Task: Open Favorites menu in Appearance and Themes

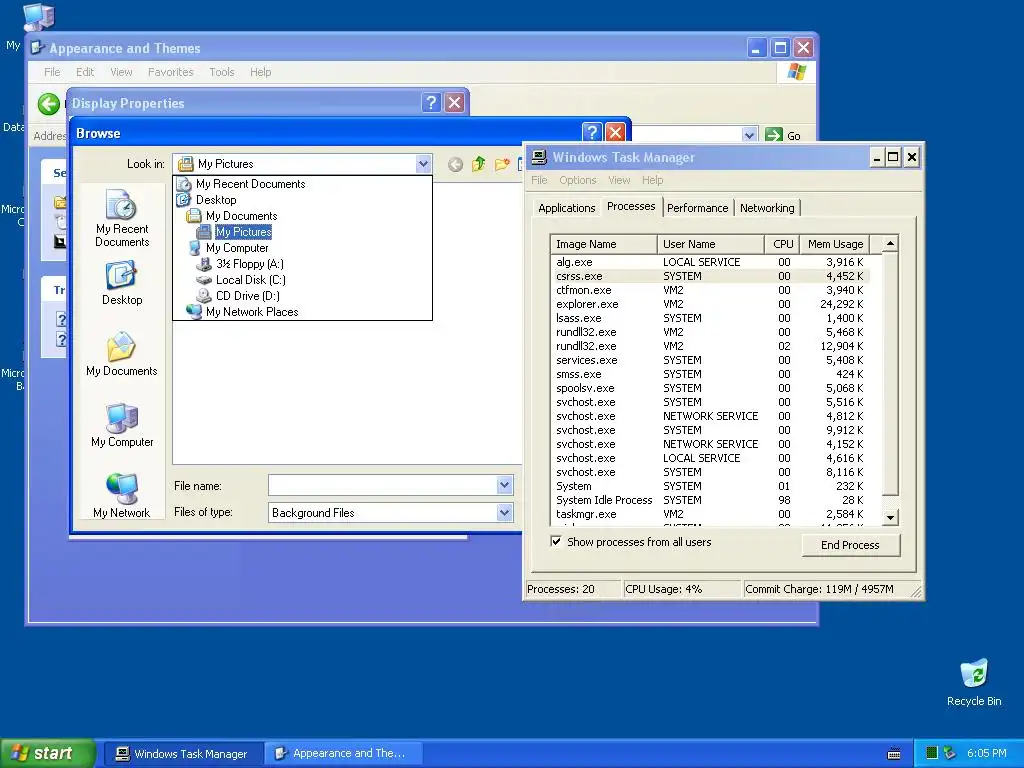Action: (x=170, y=72)
